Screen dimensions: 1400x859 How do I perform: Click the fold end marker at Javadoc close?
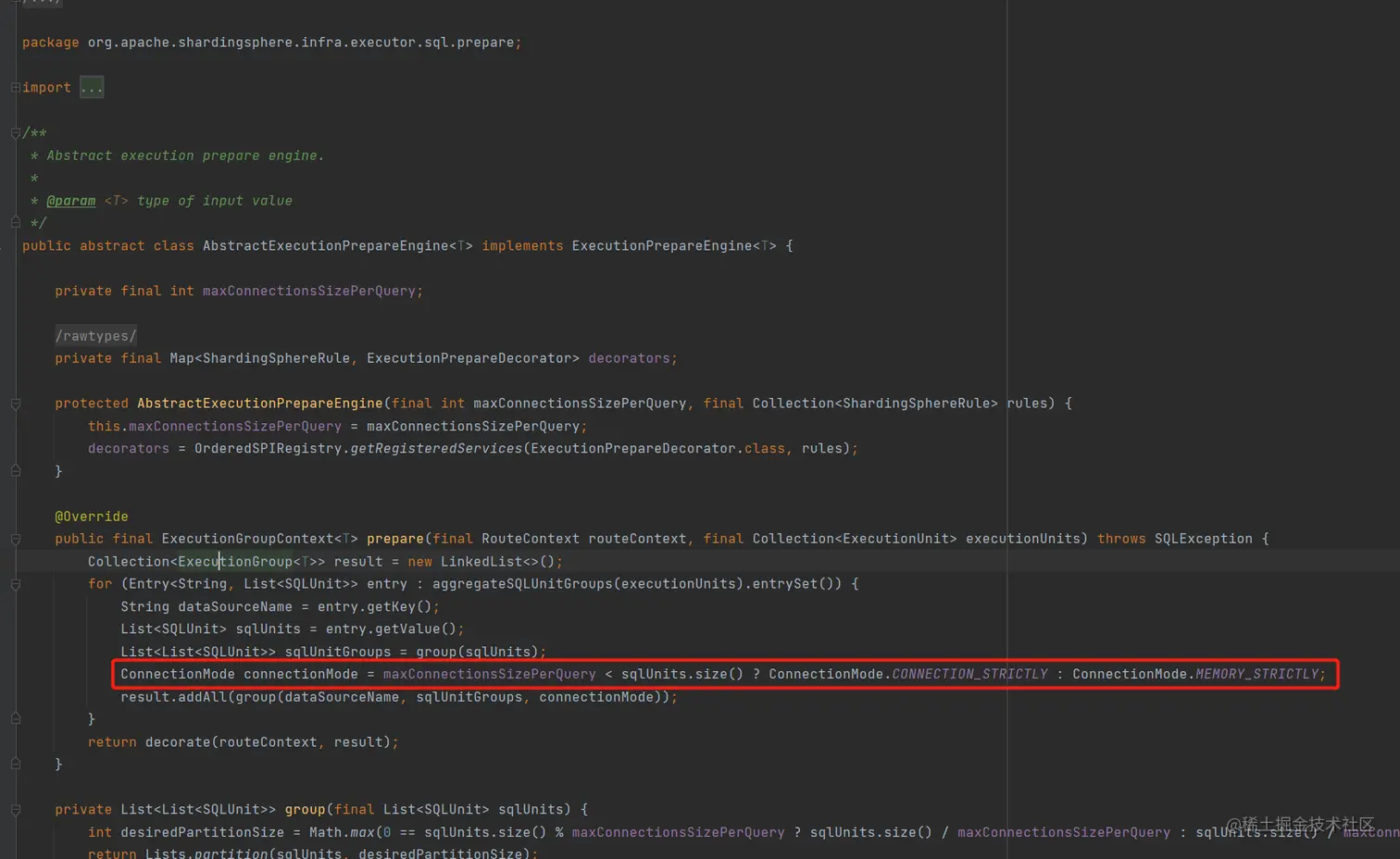coord(15,222)
